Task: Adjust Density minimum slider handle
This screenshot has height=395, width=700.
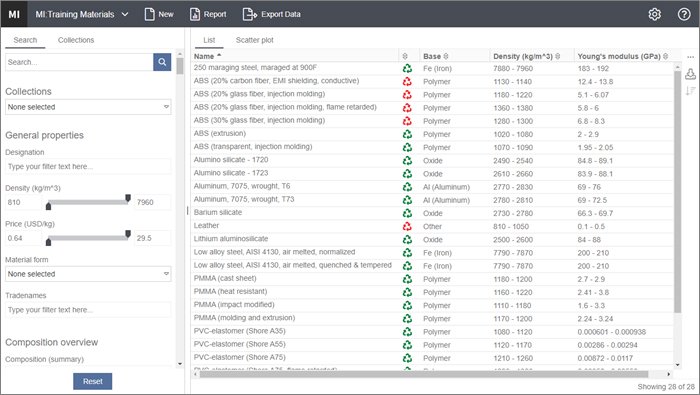Action: coord(49,206)
